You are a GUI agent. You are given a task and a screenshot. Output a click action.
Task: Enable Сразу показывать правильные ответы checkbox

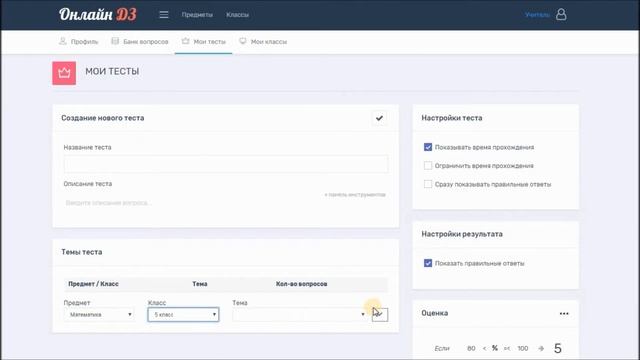(428, 184)
